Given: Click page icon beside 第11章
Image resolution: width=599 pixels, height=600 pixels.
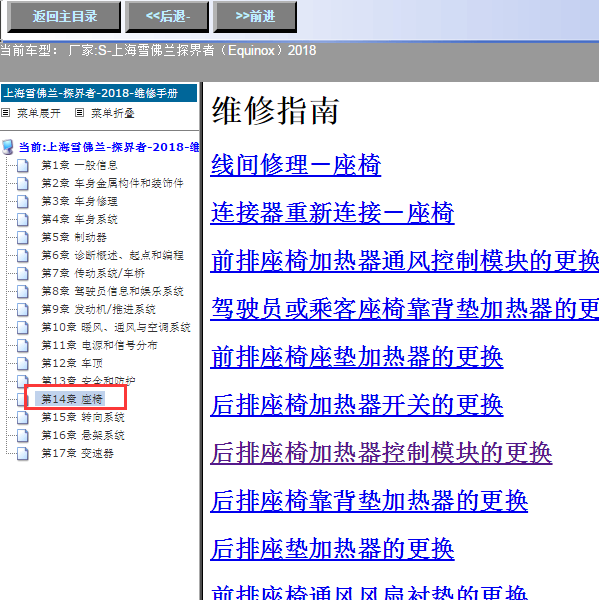Looking at the screenshot, I should tap(23, 346).
